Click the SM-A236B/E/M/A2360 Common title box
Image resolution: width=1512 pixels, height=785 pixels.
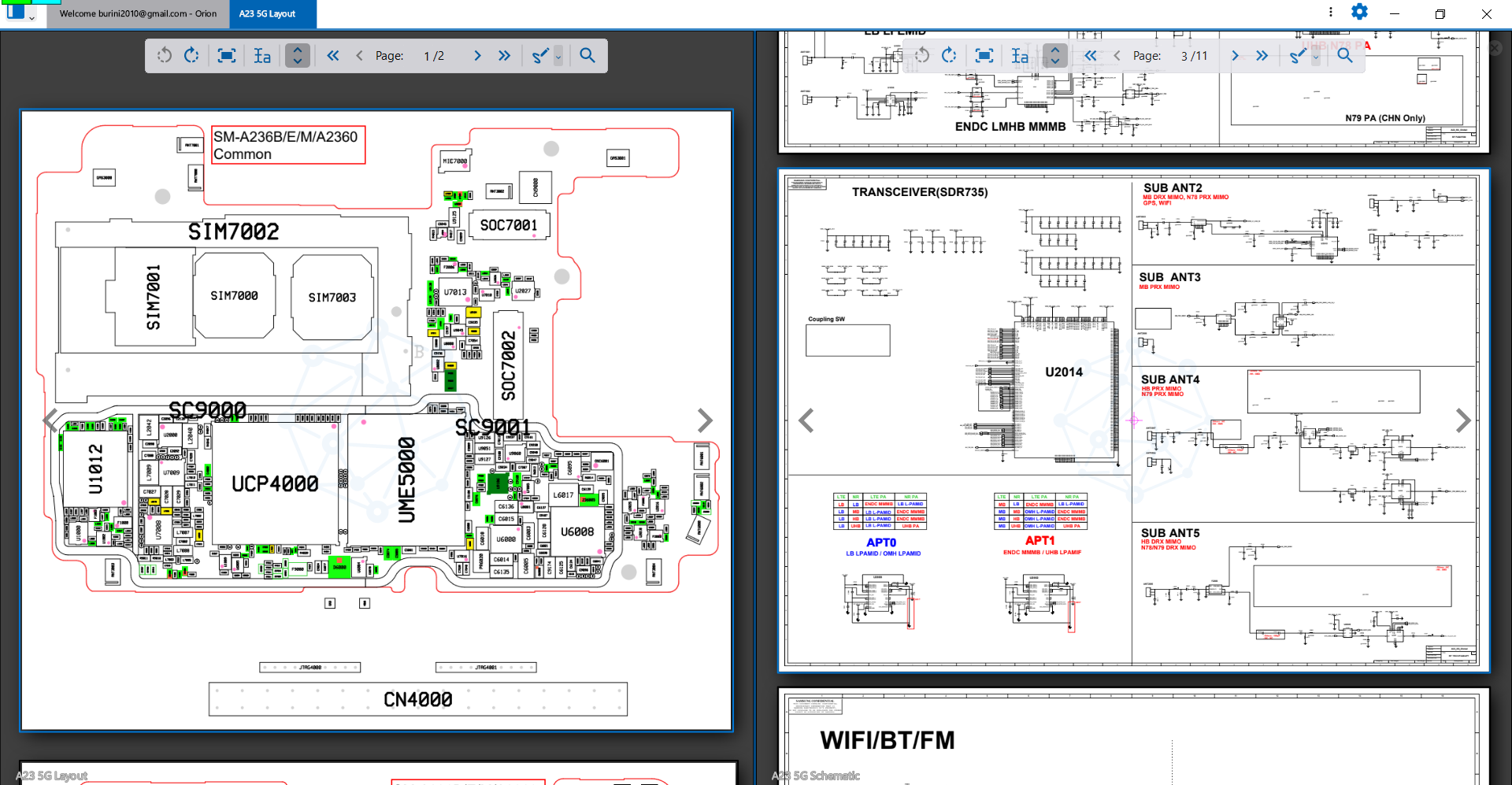click(x=288, y=145)
